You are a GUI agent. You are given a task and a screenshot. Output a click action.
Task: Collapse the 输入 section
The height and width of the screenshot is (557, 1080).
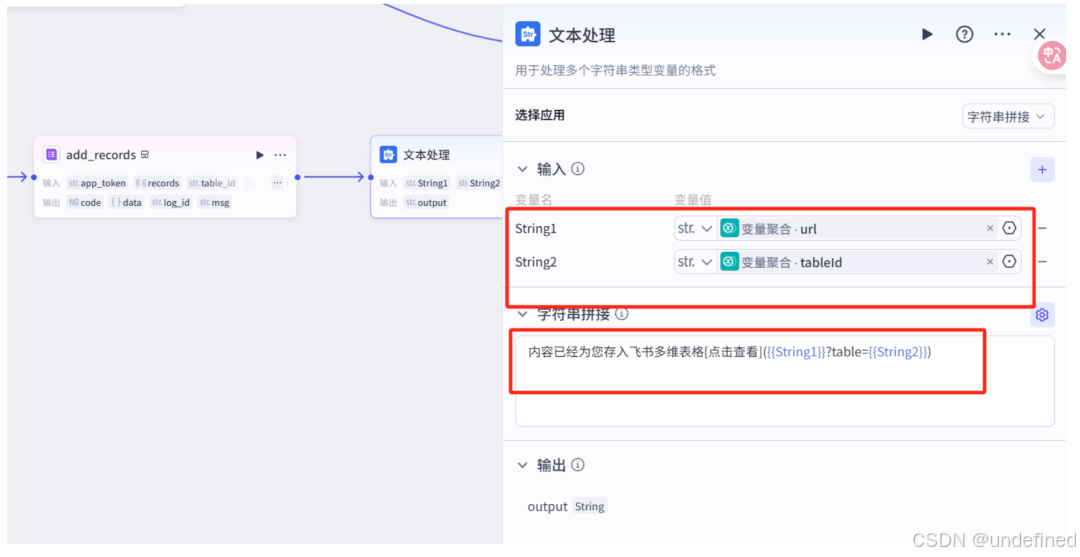(522, 169)
